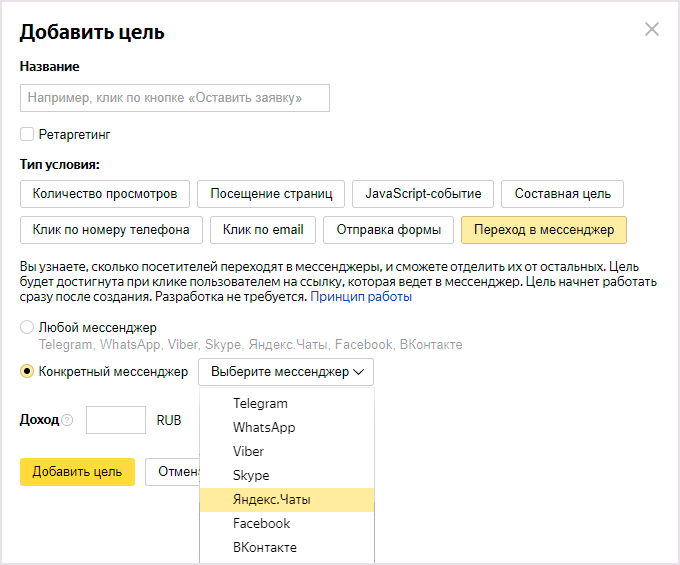The image size is (680, 565).
Task: Select the Конкретный мессенджер radio option
Action: [27, 372]
